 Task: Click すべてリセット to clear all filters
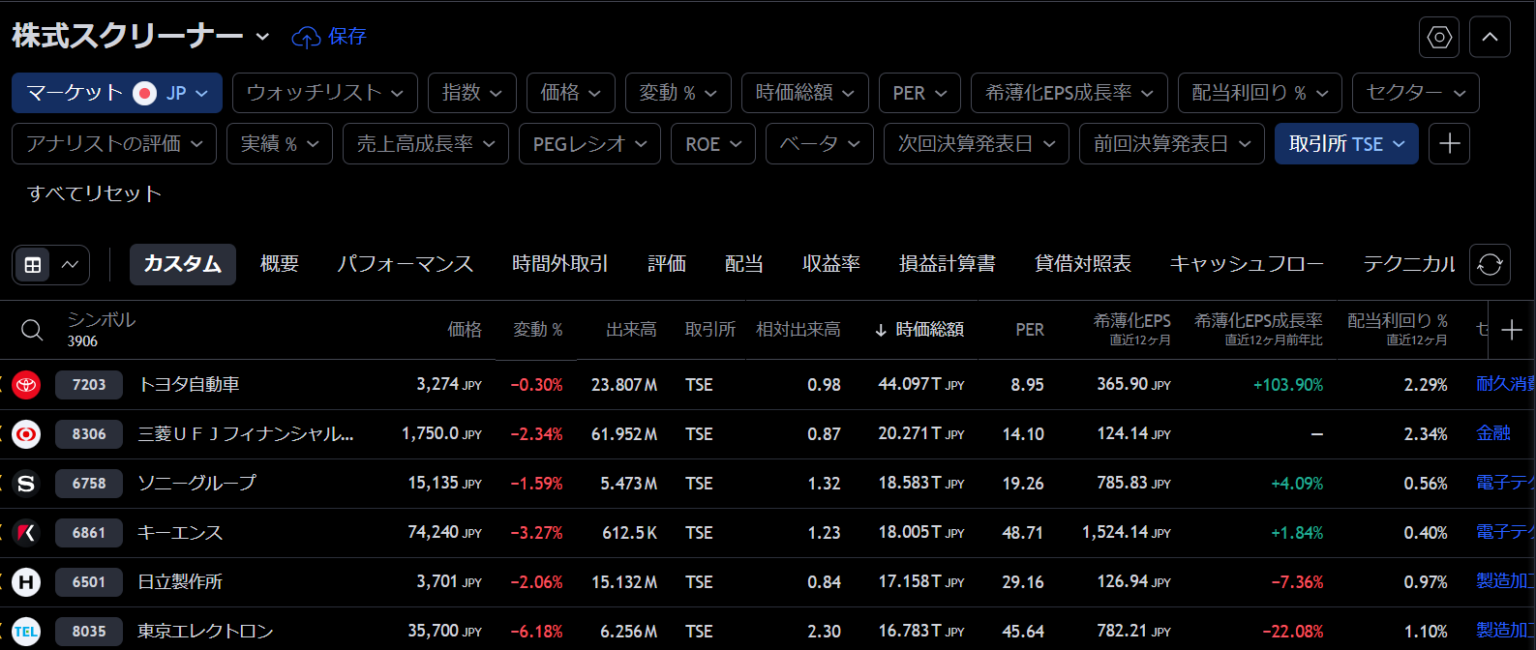(93, 194)
